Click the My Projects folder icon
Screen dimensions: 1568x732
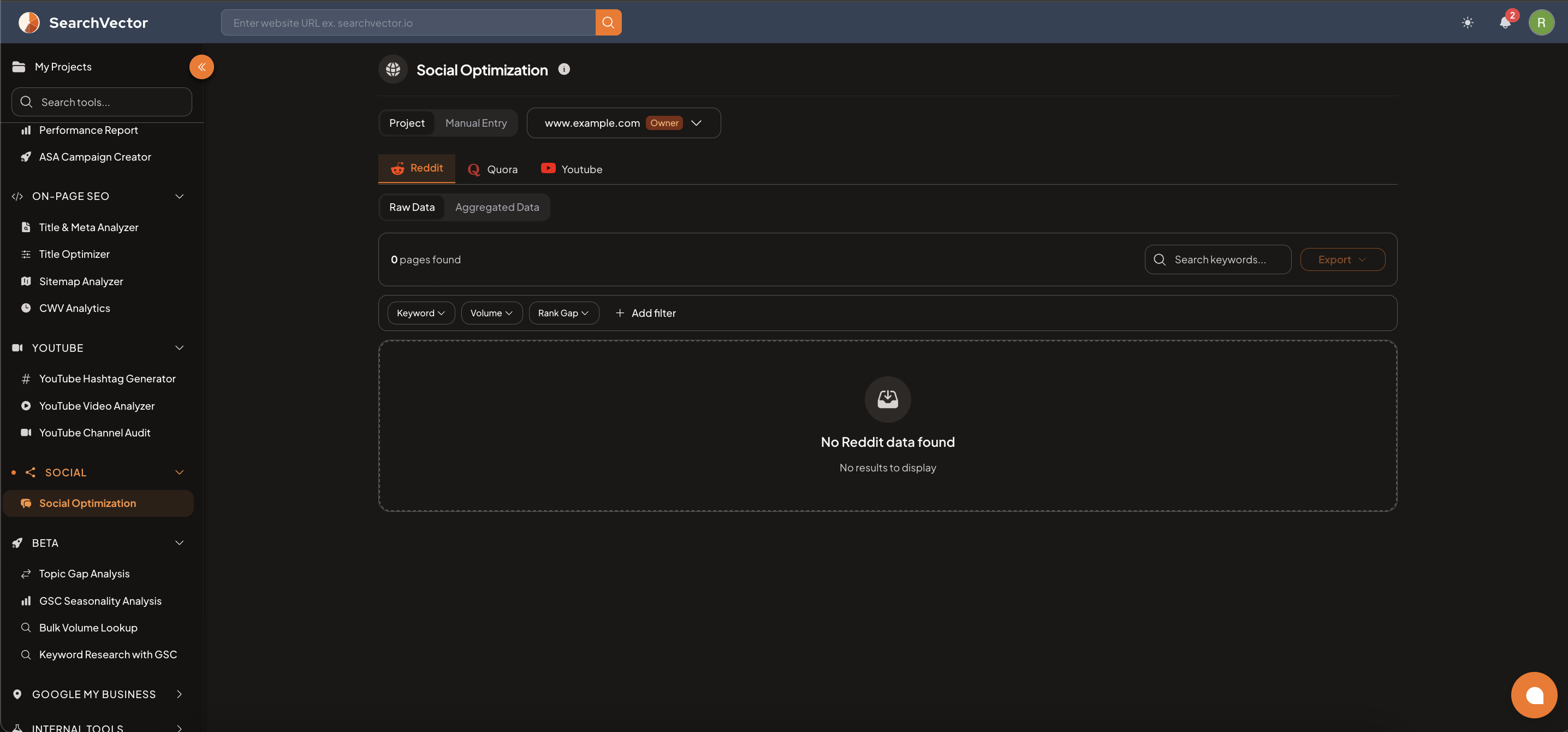[x=19, y=67]
